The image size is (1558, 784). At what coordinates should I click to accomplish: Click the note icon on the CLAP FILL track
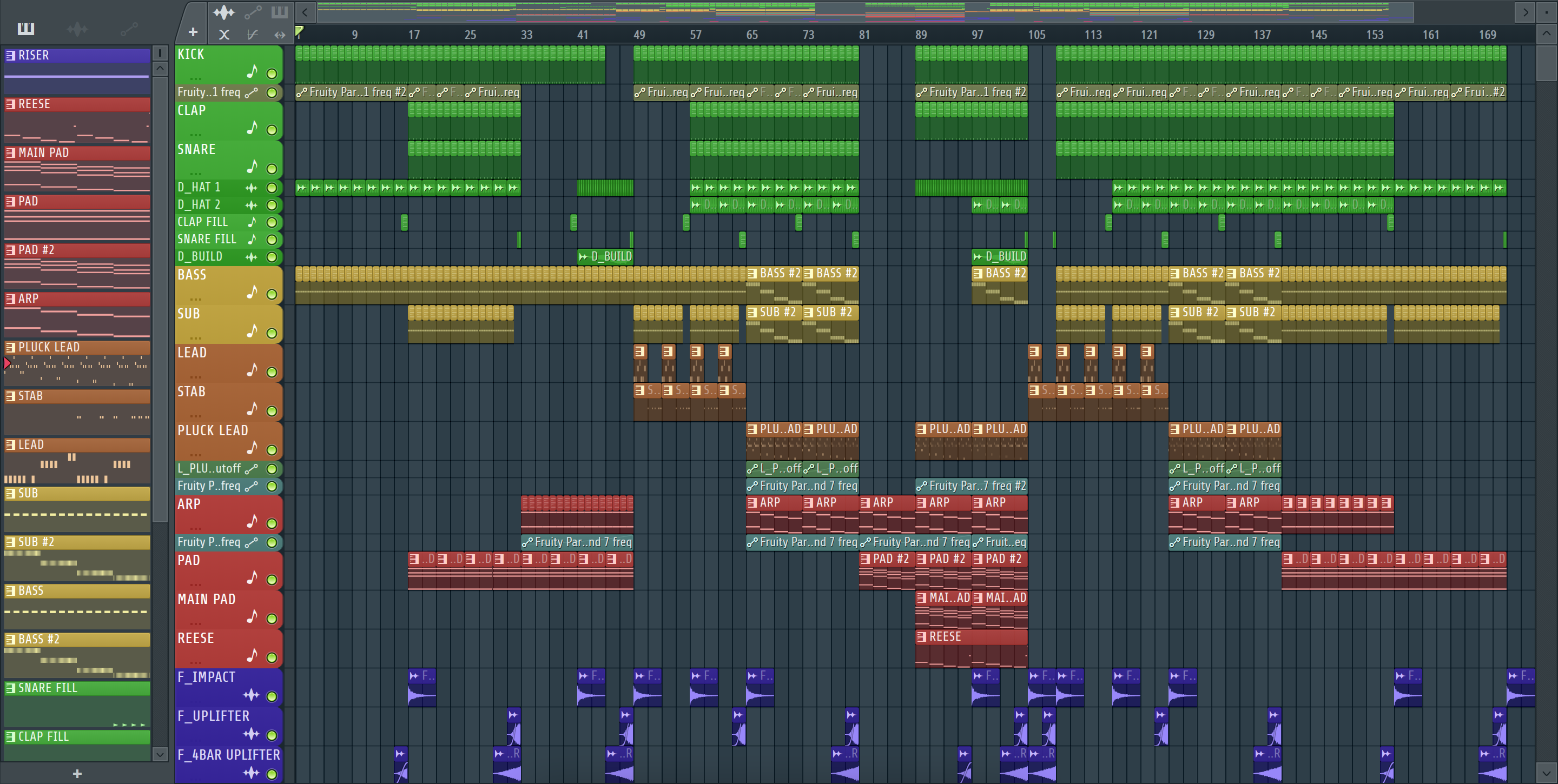(252, 222)
